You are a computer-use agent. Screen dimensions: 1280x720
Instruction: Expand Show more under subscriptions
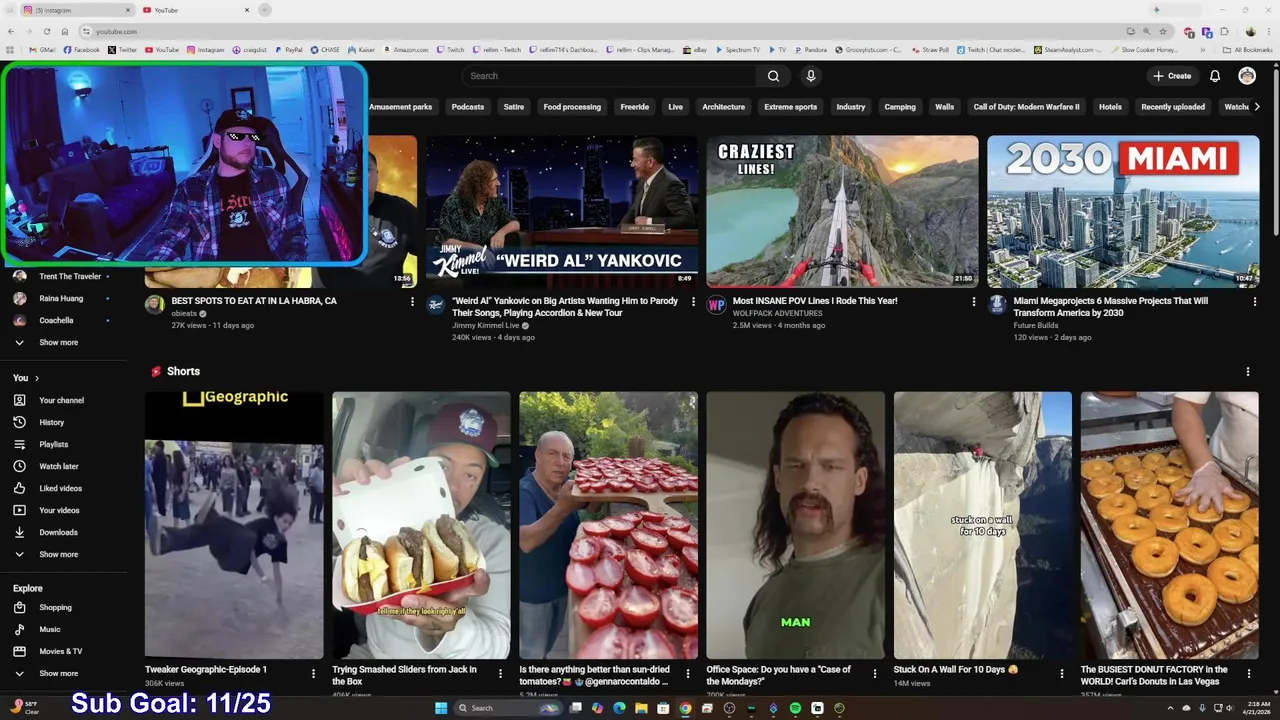(x=58, y=342)
